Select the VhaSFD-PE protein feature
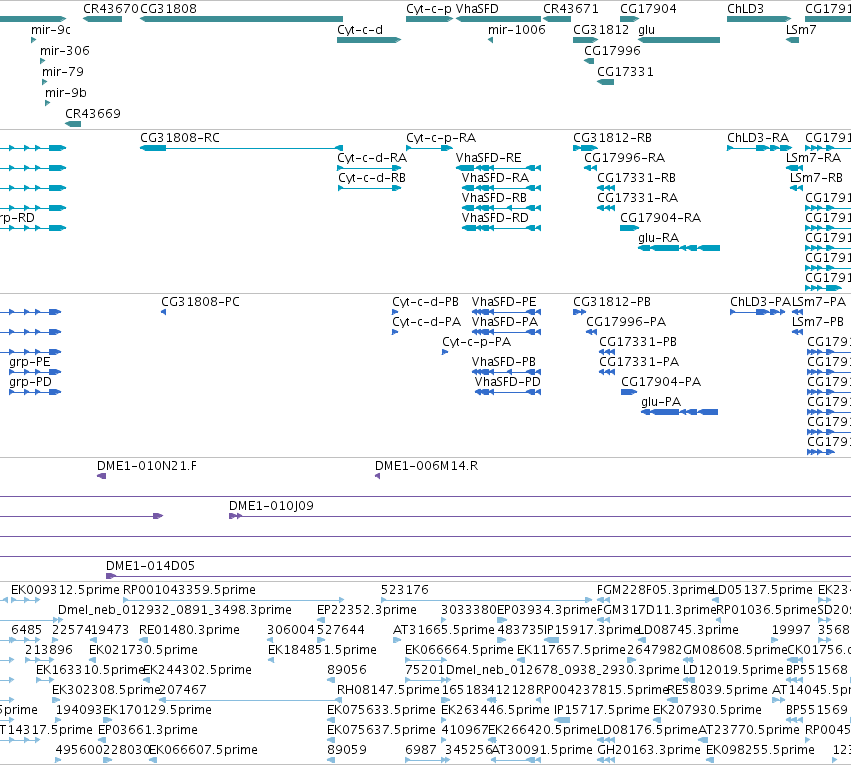851x765 pixels. (506, 312)
